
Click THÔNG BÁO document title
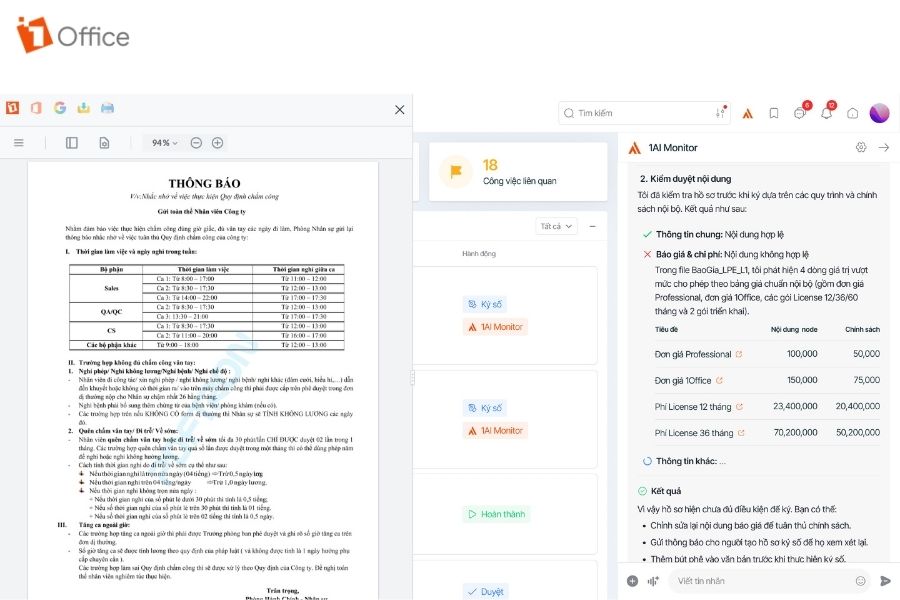pyautogui.click(x=204, y=183)
